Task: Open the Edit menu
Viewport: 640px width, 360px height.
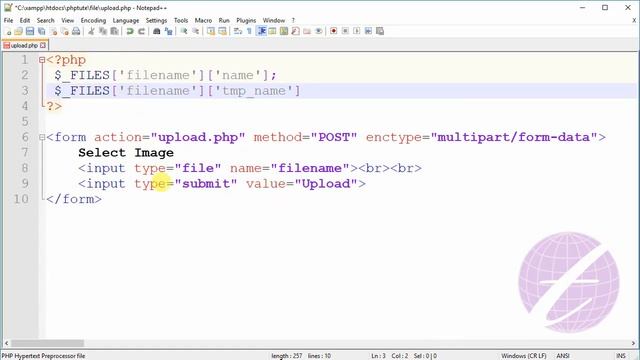Action: point(25,20)
